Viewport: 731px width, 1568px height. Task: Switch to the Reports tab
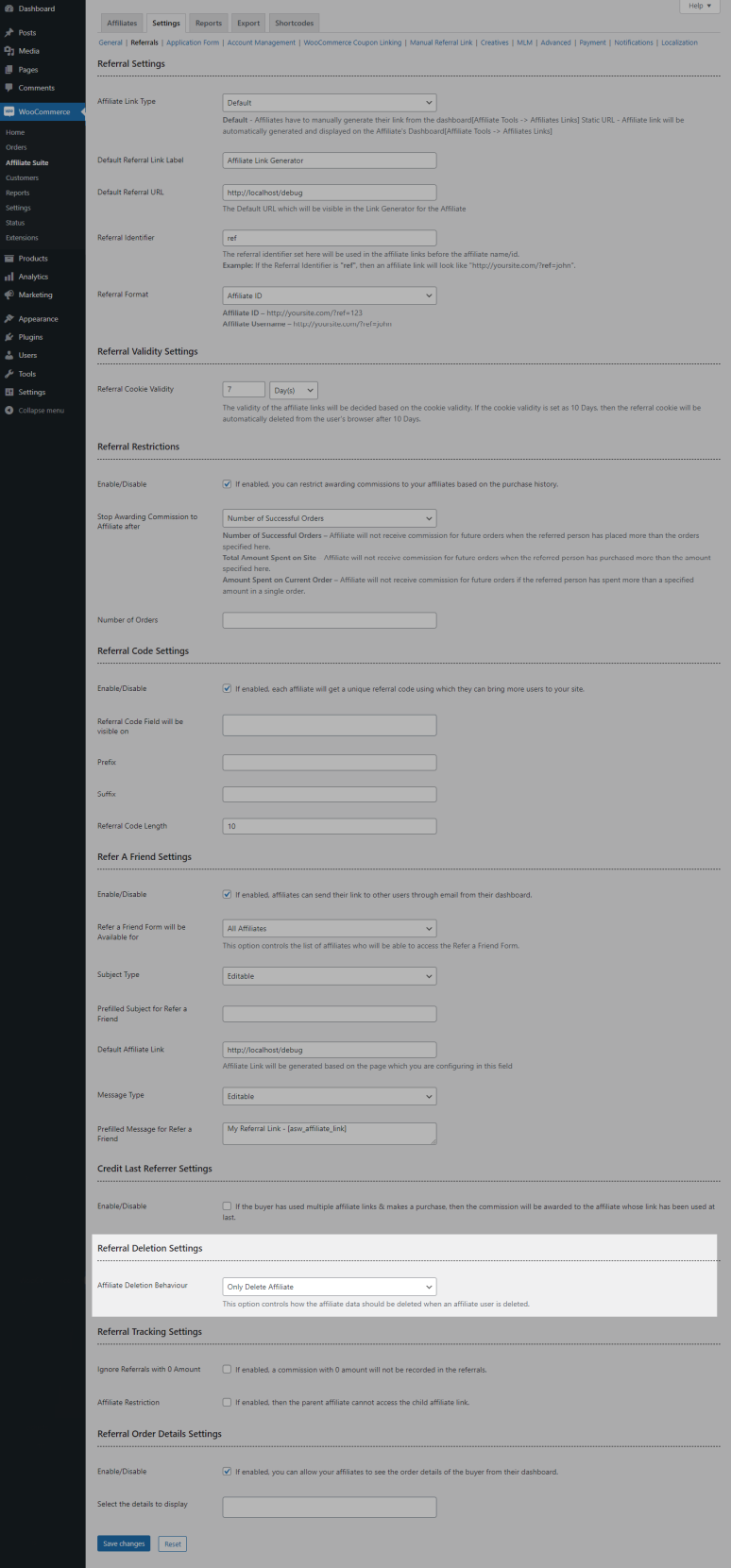pyautogui.click(x=209, y=23)
